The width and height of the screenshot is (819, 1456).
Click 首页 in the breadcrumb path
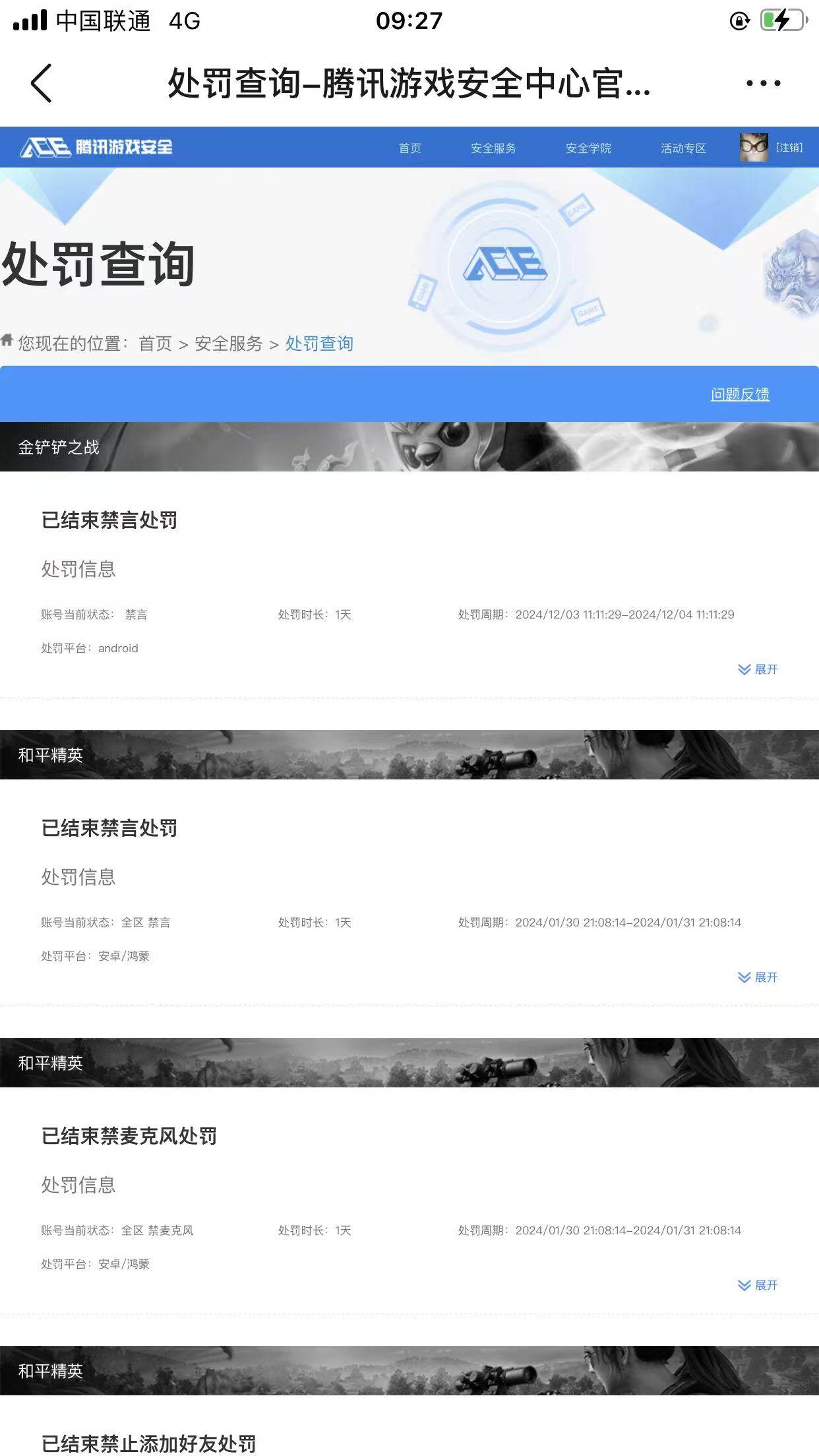click(x=155, y=344)
